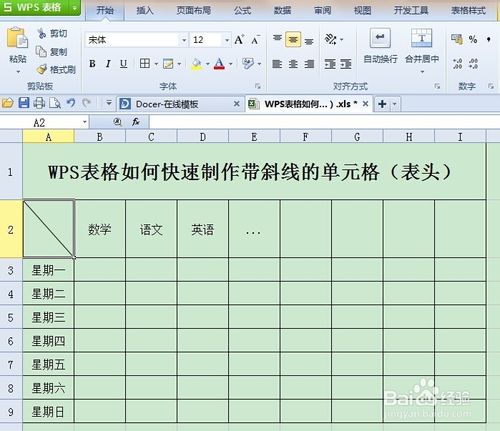
Task: Increase indent icon
Action: click(346, 64)
